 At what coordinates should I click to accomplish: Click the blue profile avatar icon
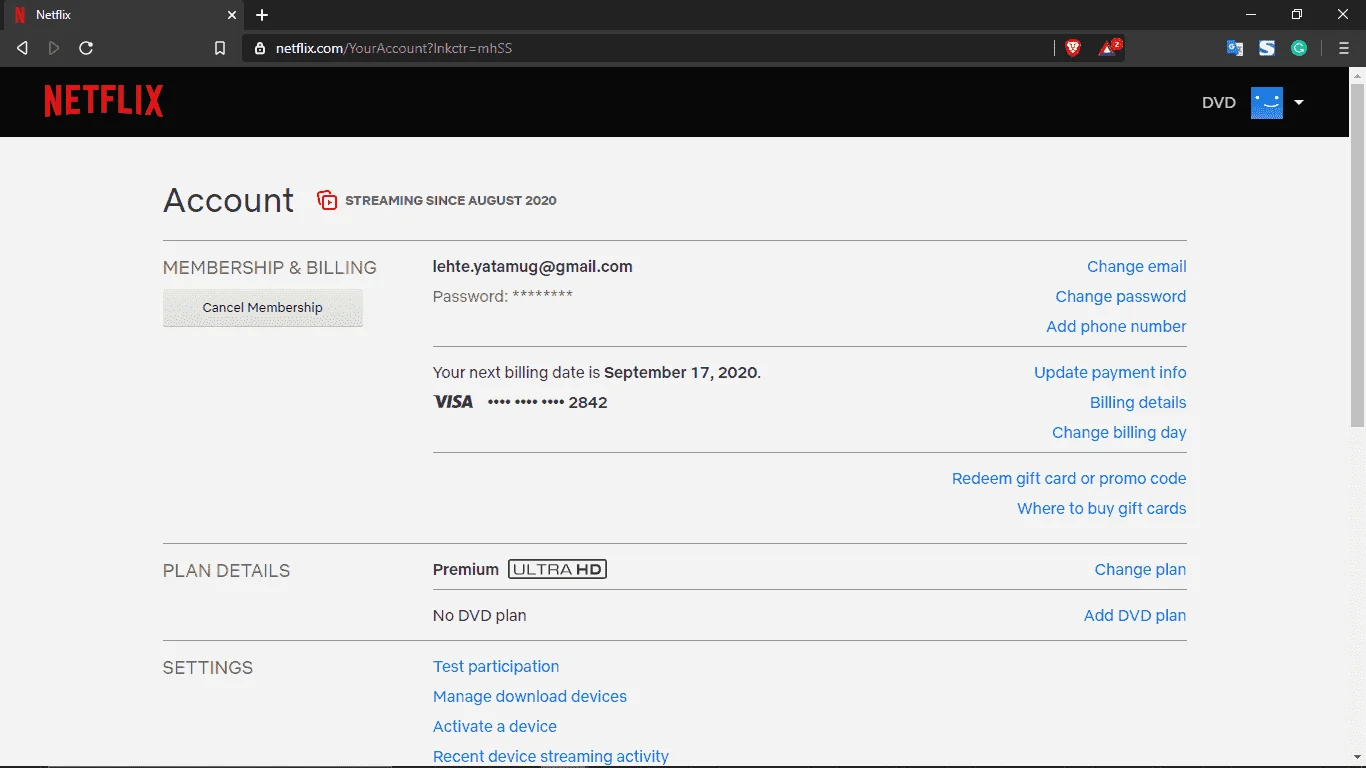click(x=1267, y=102)
